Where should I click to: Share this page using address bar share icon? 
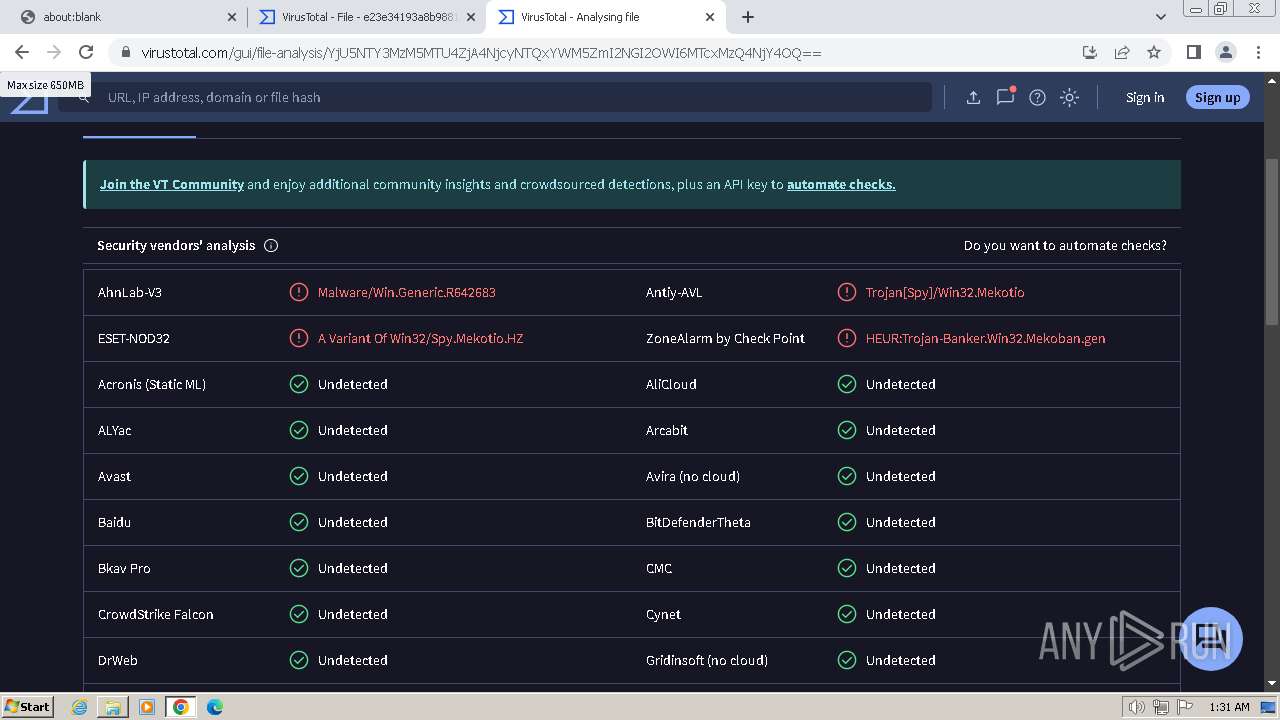pyautogui.click(x=1122, y=52)
